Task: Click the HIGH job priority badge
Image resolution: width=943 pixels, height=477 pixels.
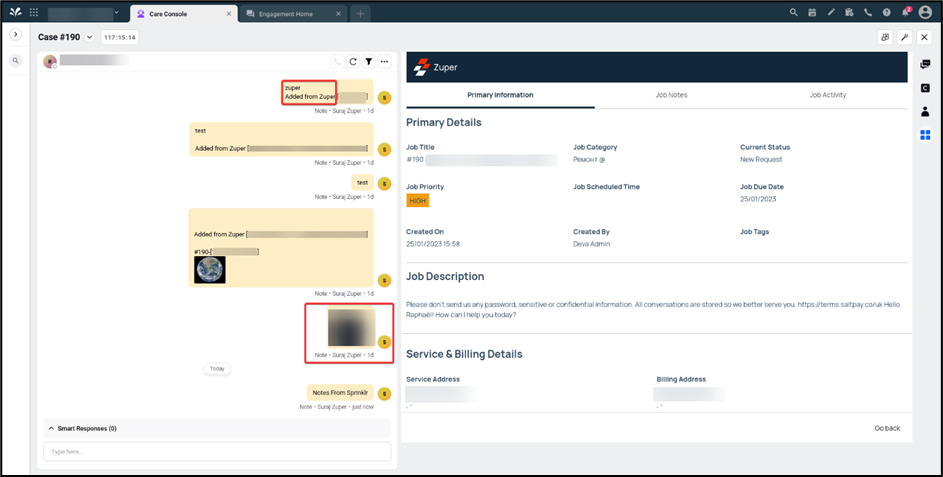Action: coord(417,201)
